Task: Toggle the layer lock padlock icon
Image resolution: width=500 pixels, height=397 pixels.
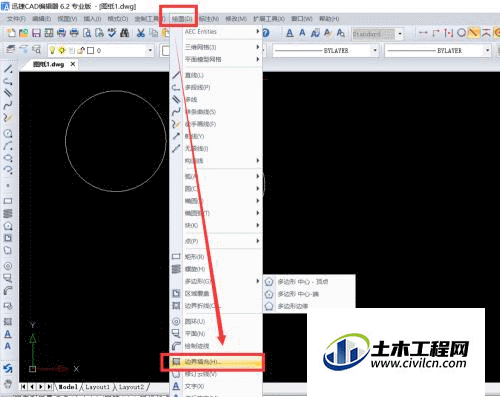Action: click(x=81, y=50)
